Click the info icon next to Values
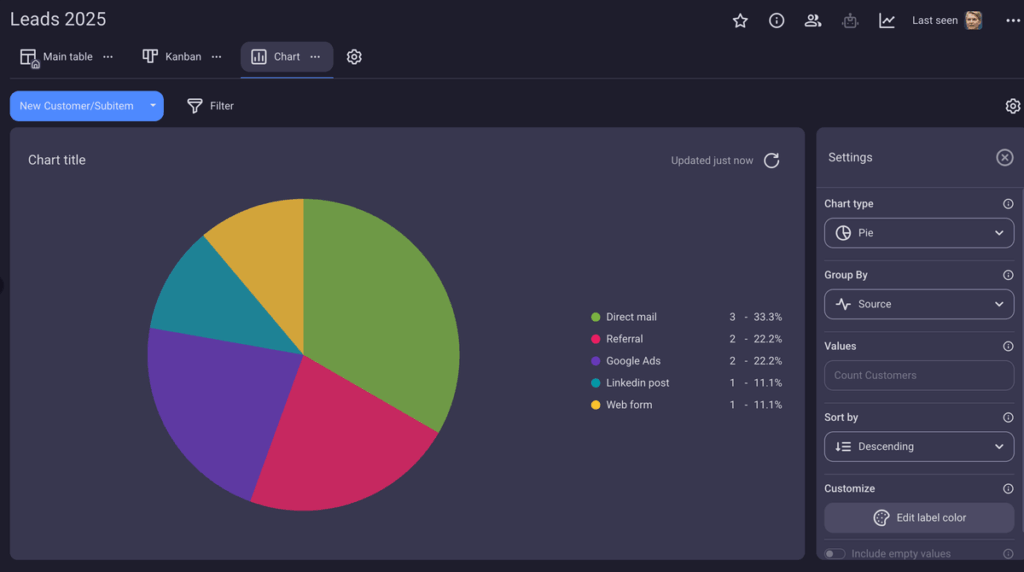Image resolution: width=1024 pixels, height=572 pixels. pos(1008,346)
